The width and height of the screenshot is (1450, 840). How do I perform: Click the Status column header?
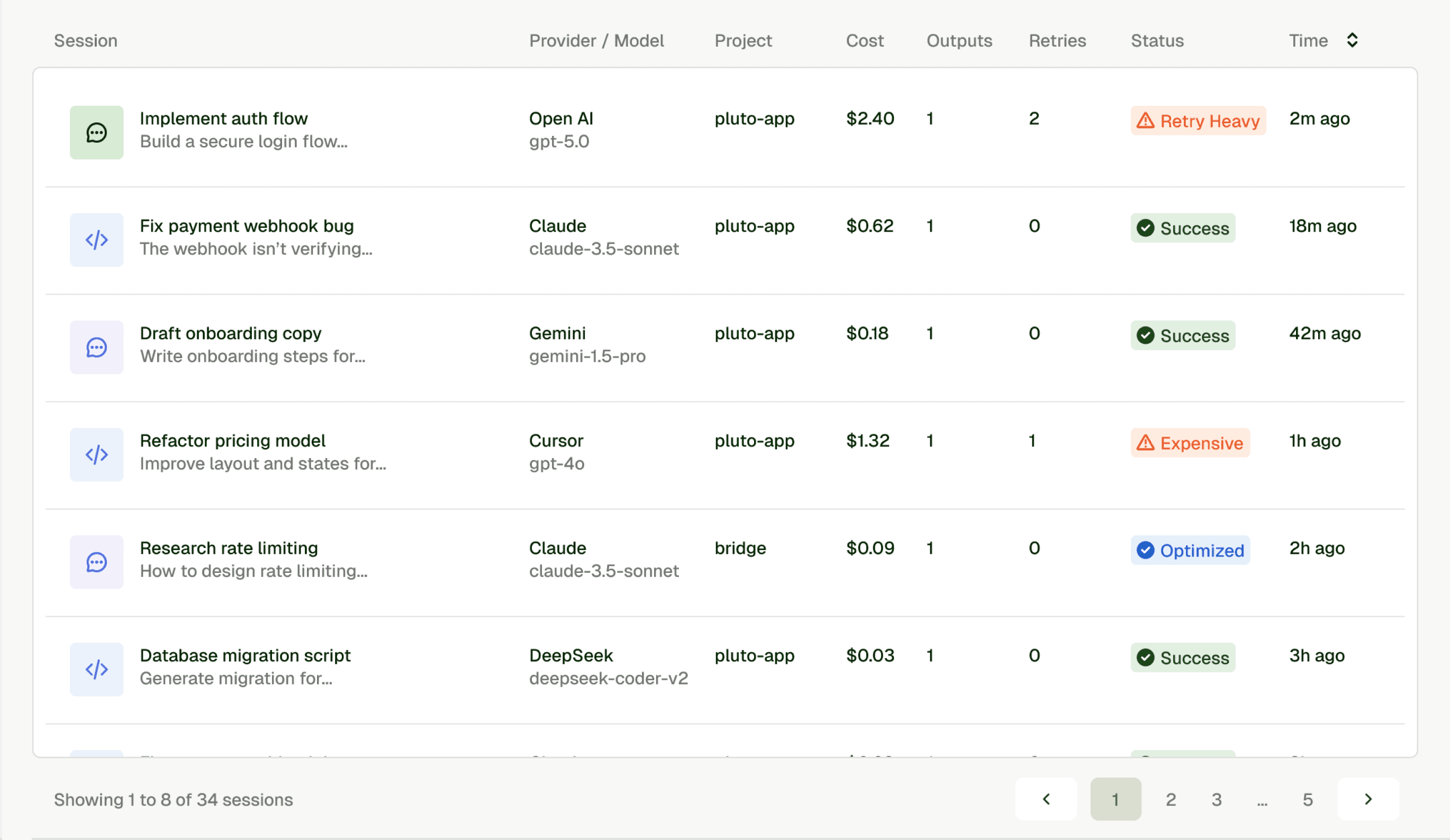1157,41
